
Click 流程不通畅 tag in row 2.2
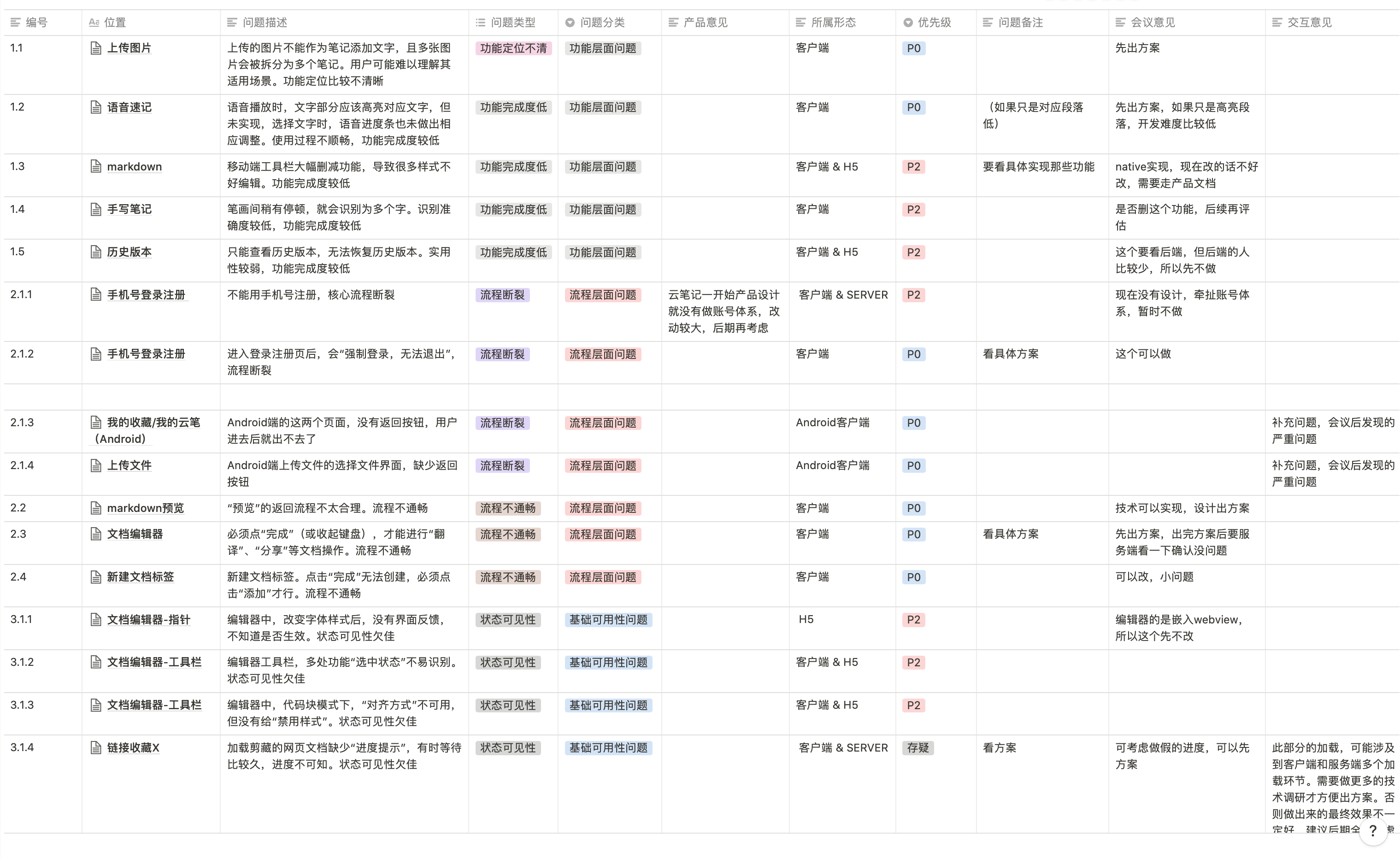tap(508, 508)
